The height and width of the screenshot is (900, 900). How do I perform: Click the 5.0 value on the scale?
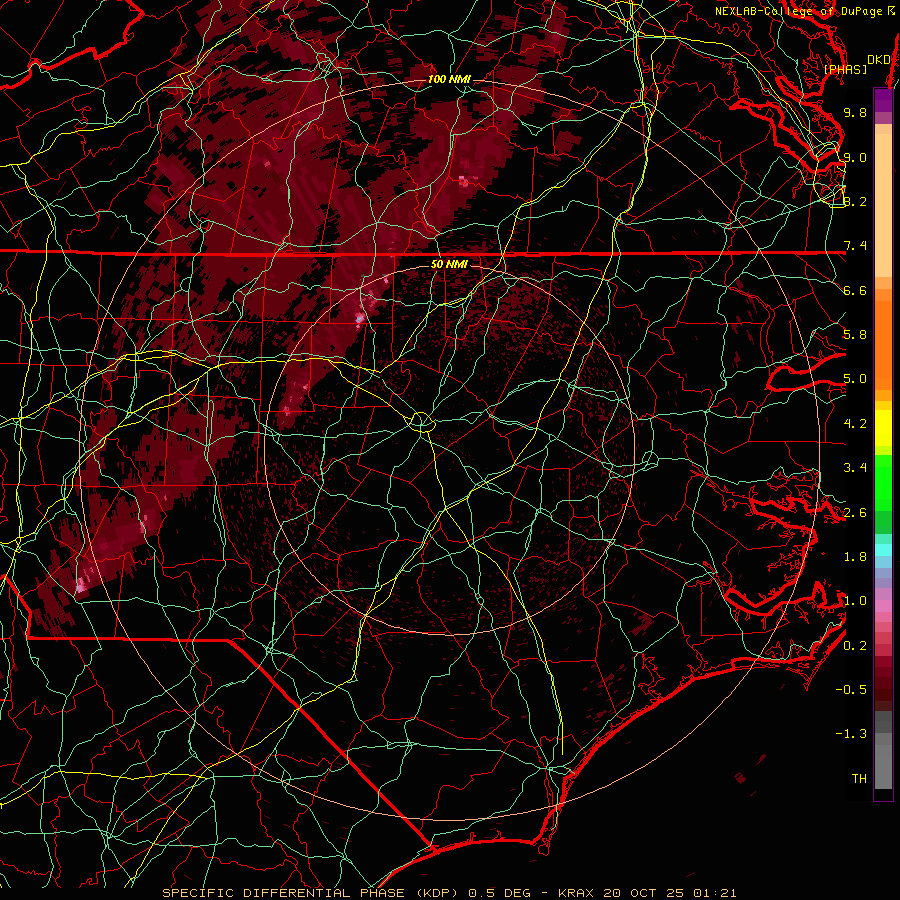[855, 379]
